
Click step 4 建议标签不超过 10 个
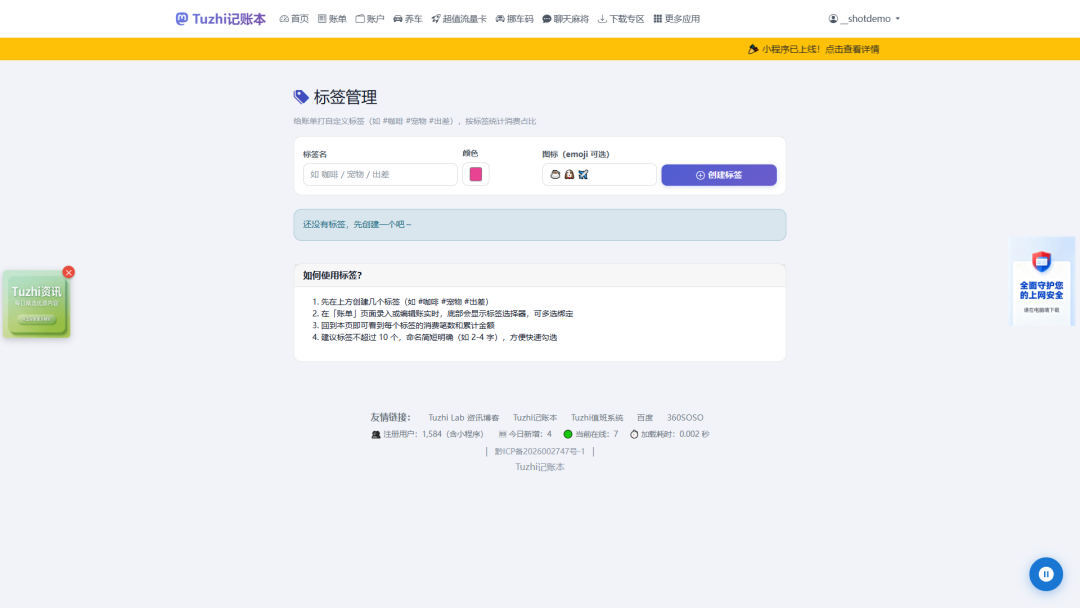click(x=439, y=337)
